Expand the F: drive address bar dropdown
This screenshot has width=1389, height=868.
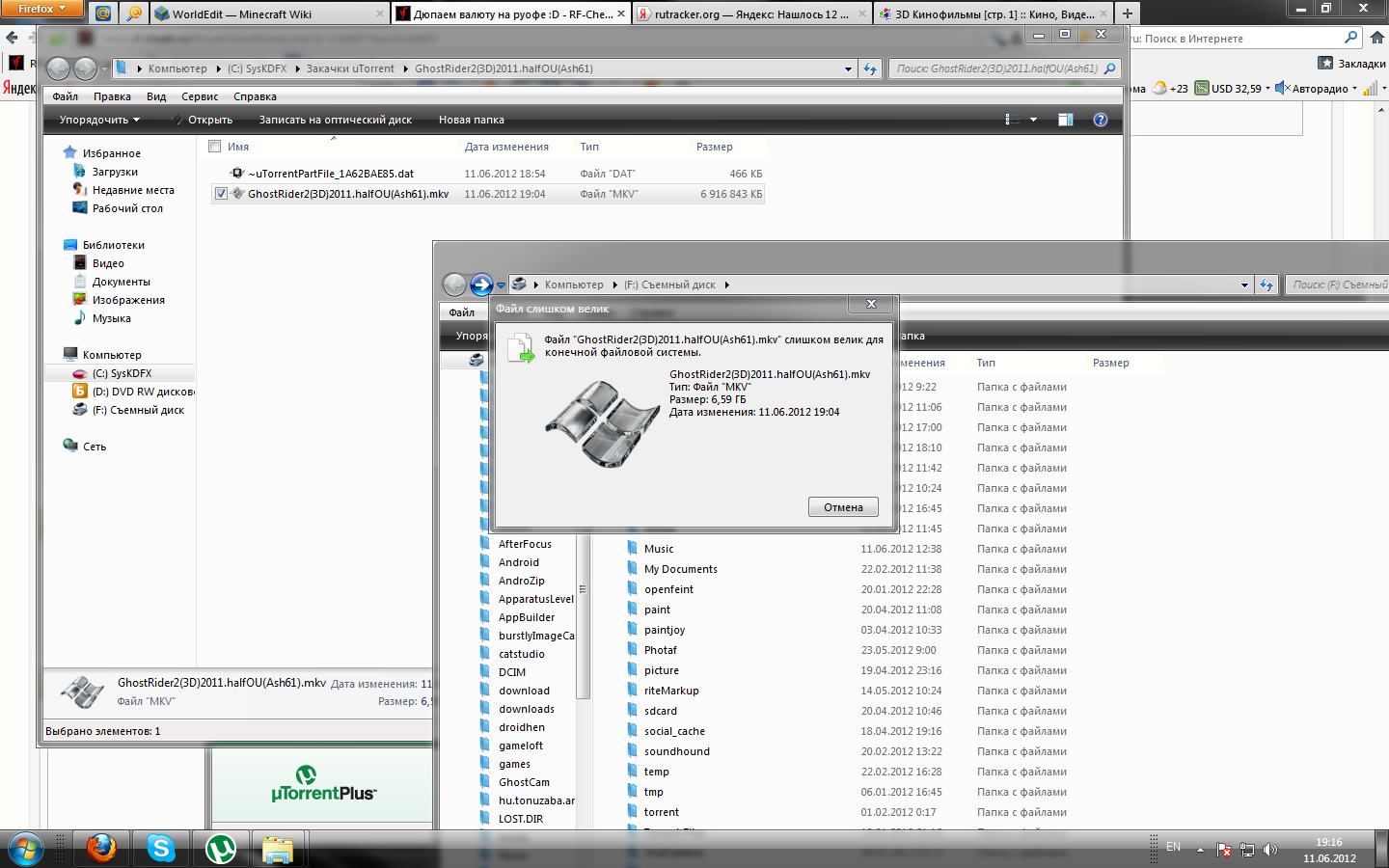(1244, 285)
